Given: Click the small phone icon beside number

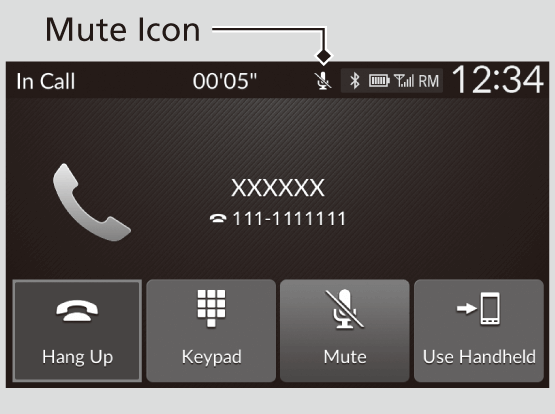Looking at the screenshot, I should (218, 218).
